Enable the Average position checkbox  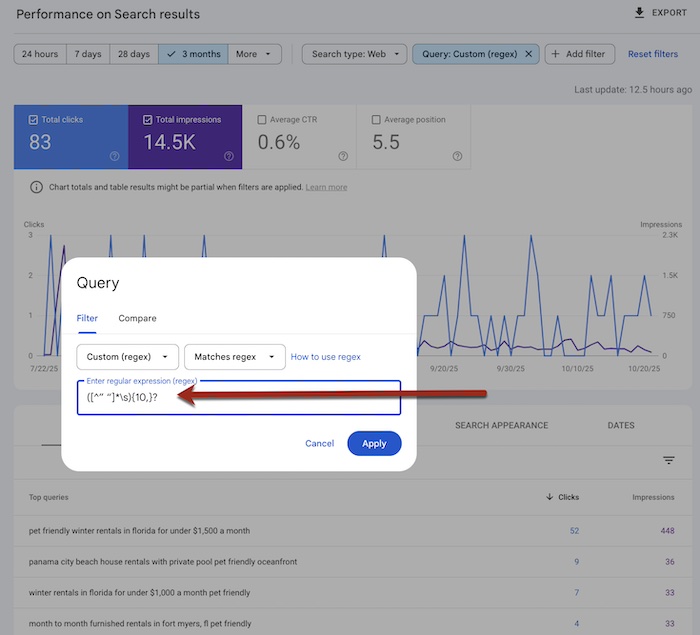tap(376, 120)
